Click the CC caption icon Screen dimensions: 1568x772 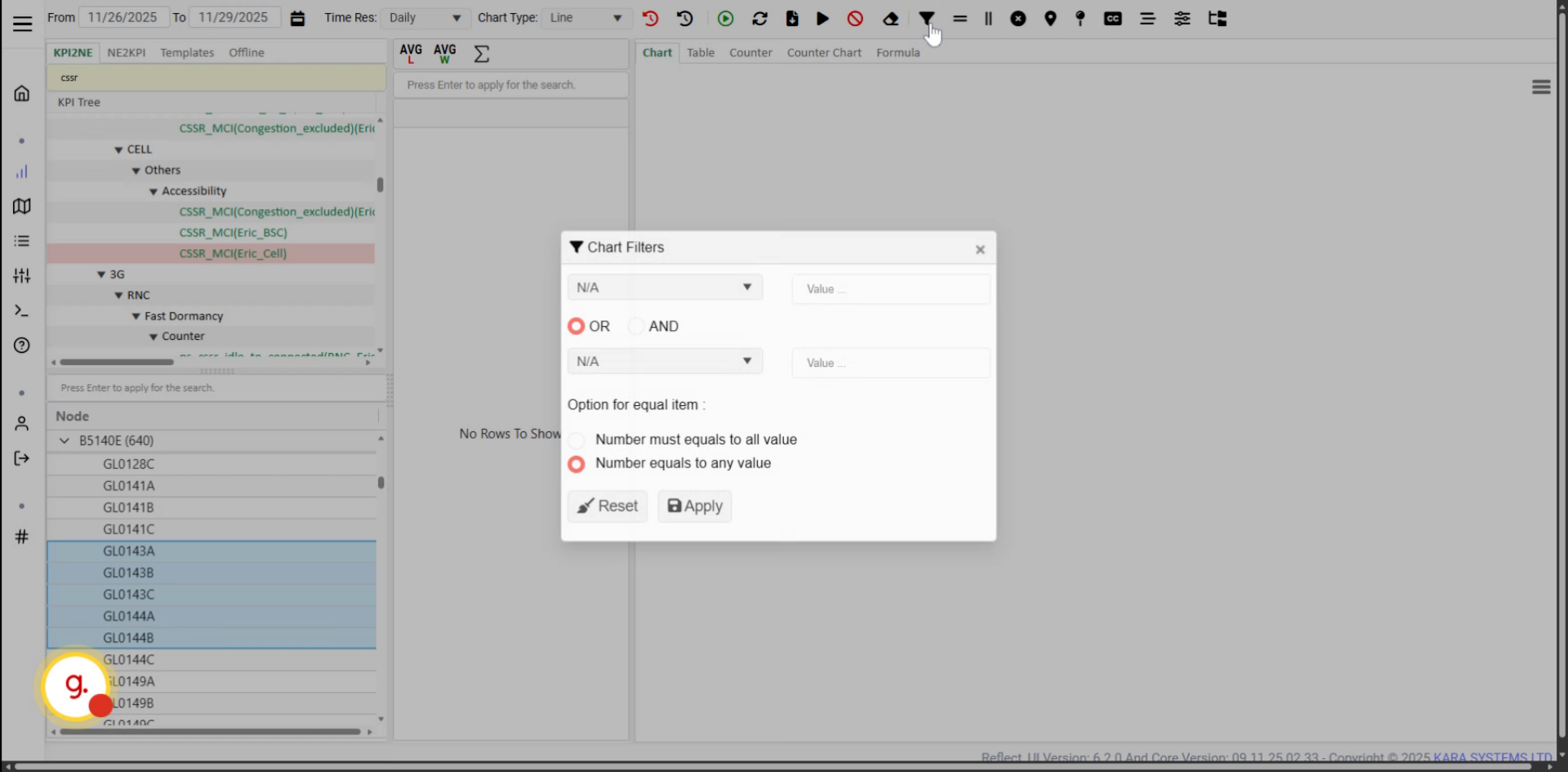coord(1113,18)
